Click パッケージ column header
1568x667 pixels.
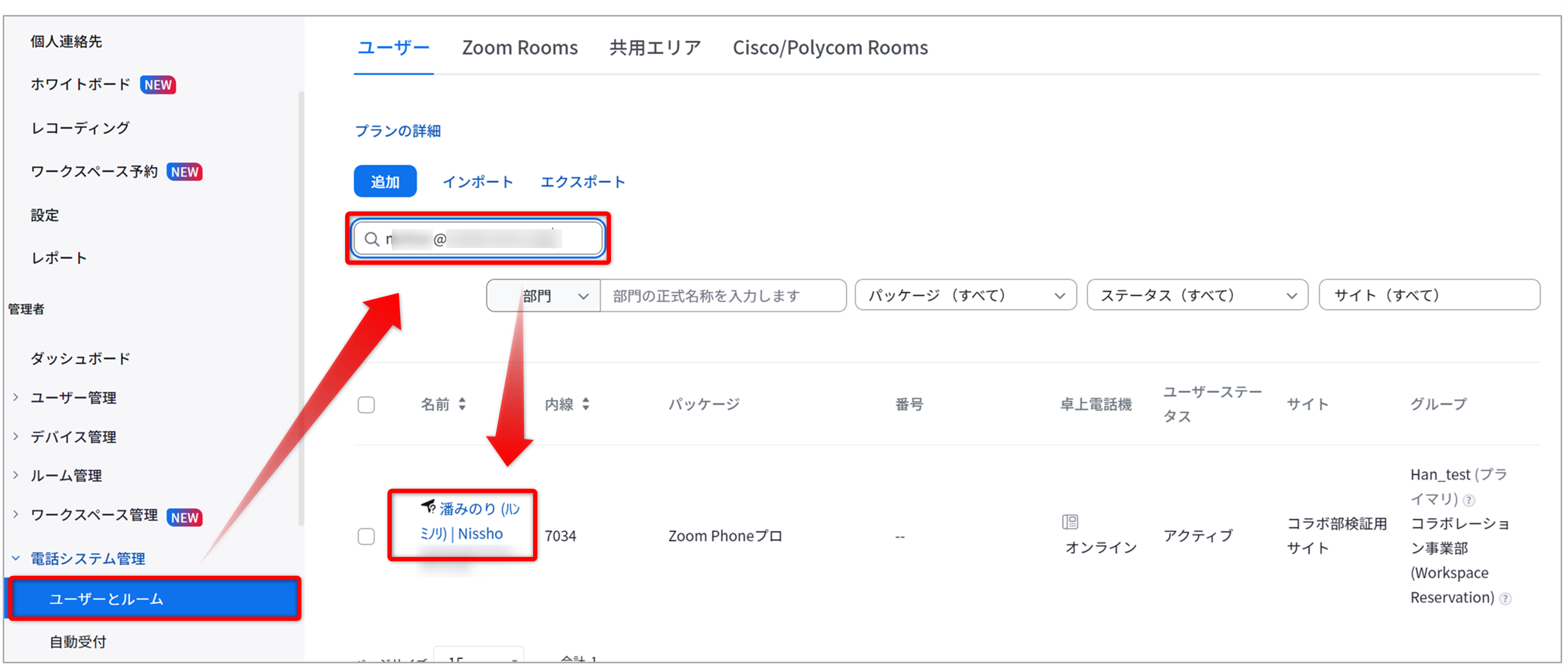click(704, 404)
